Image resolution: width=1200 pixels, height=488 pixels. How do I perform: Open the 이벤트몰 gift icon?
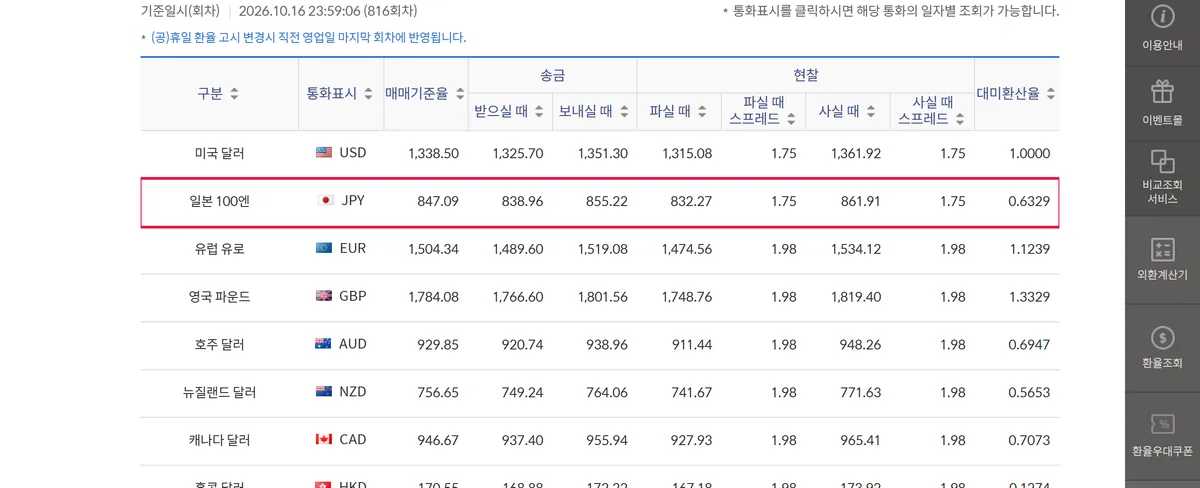click(x=1162, y=92)
